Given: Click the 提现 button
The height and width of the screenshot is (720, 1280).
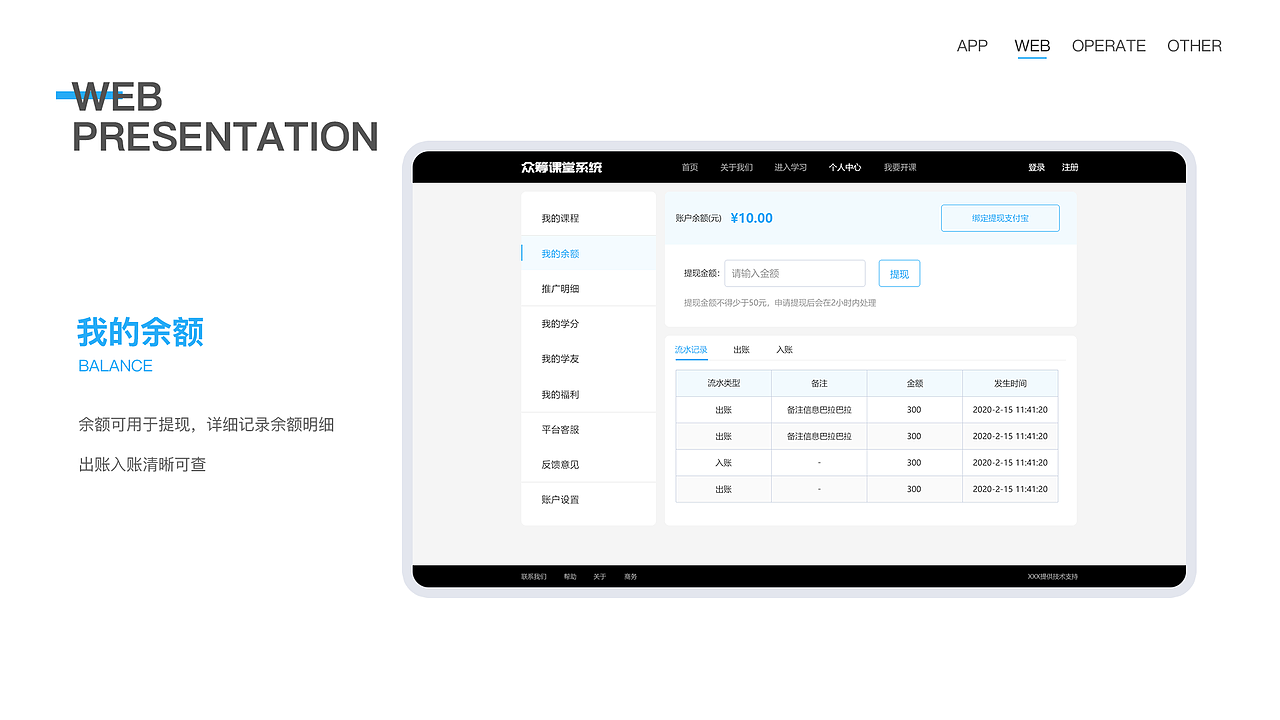Looking at the screenshot, I should coord(899,273).
